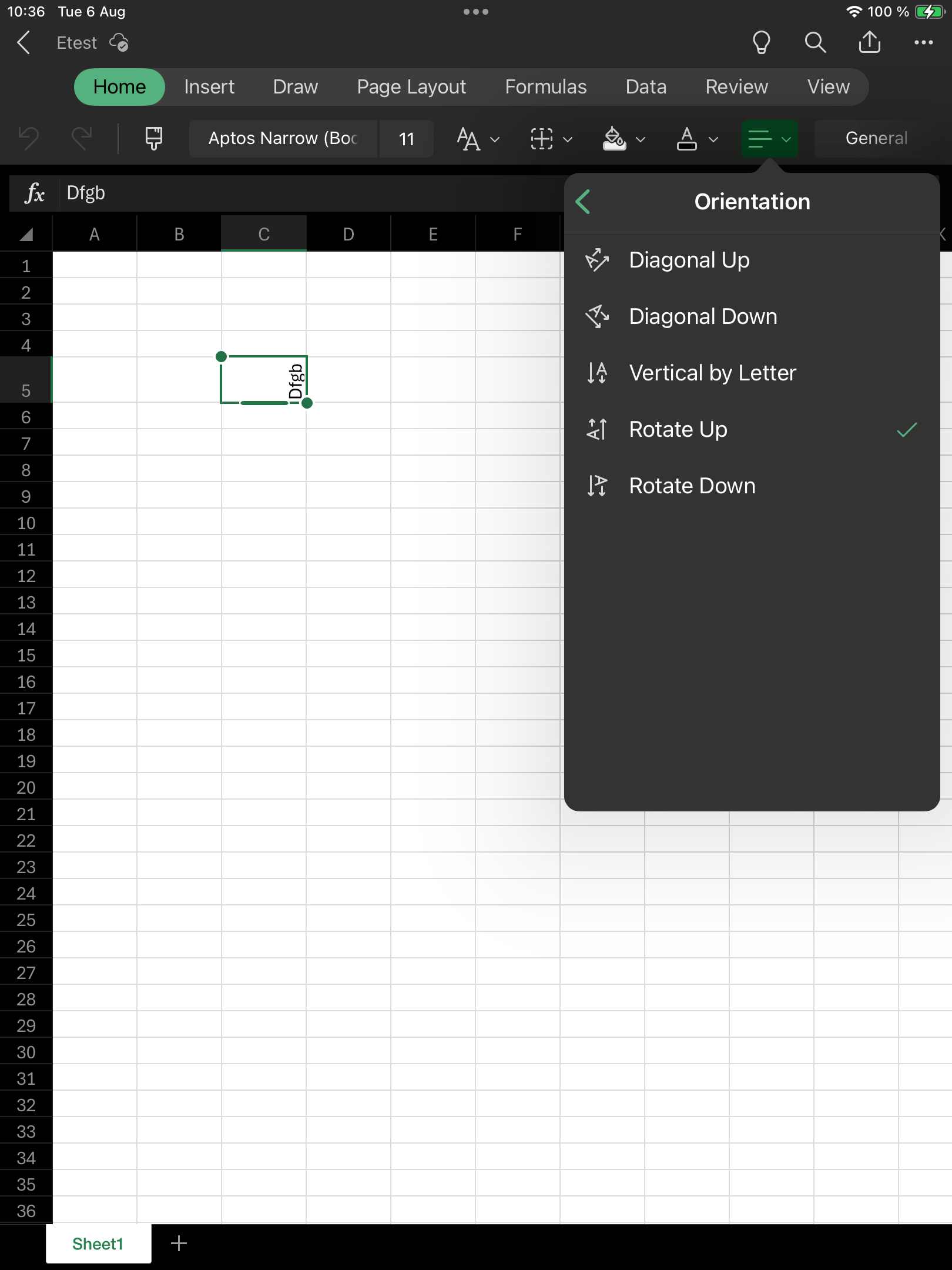
Task: Tap the Etest file name
Action: pyautogui.click(x=76, y=43)
